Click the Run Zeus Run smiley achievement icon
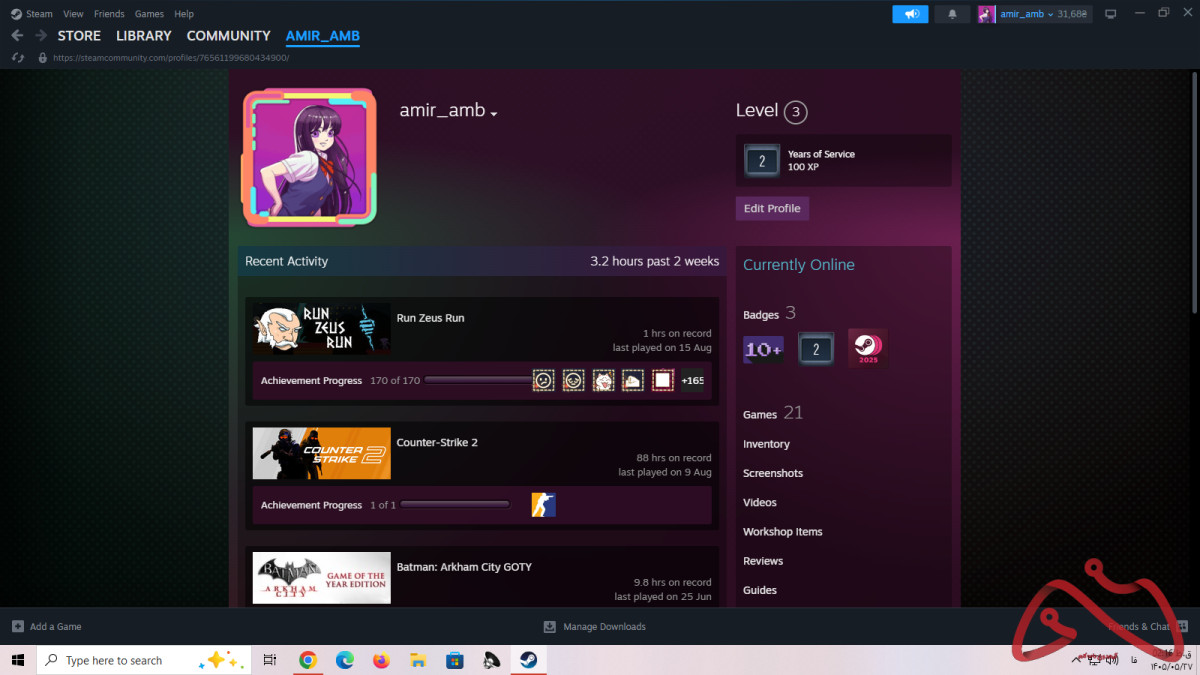Screen dimensions: 1200x675 [543, 380]
